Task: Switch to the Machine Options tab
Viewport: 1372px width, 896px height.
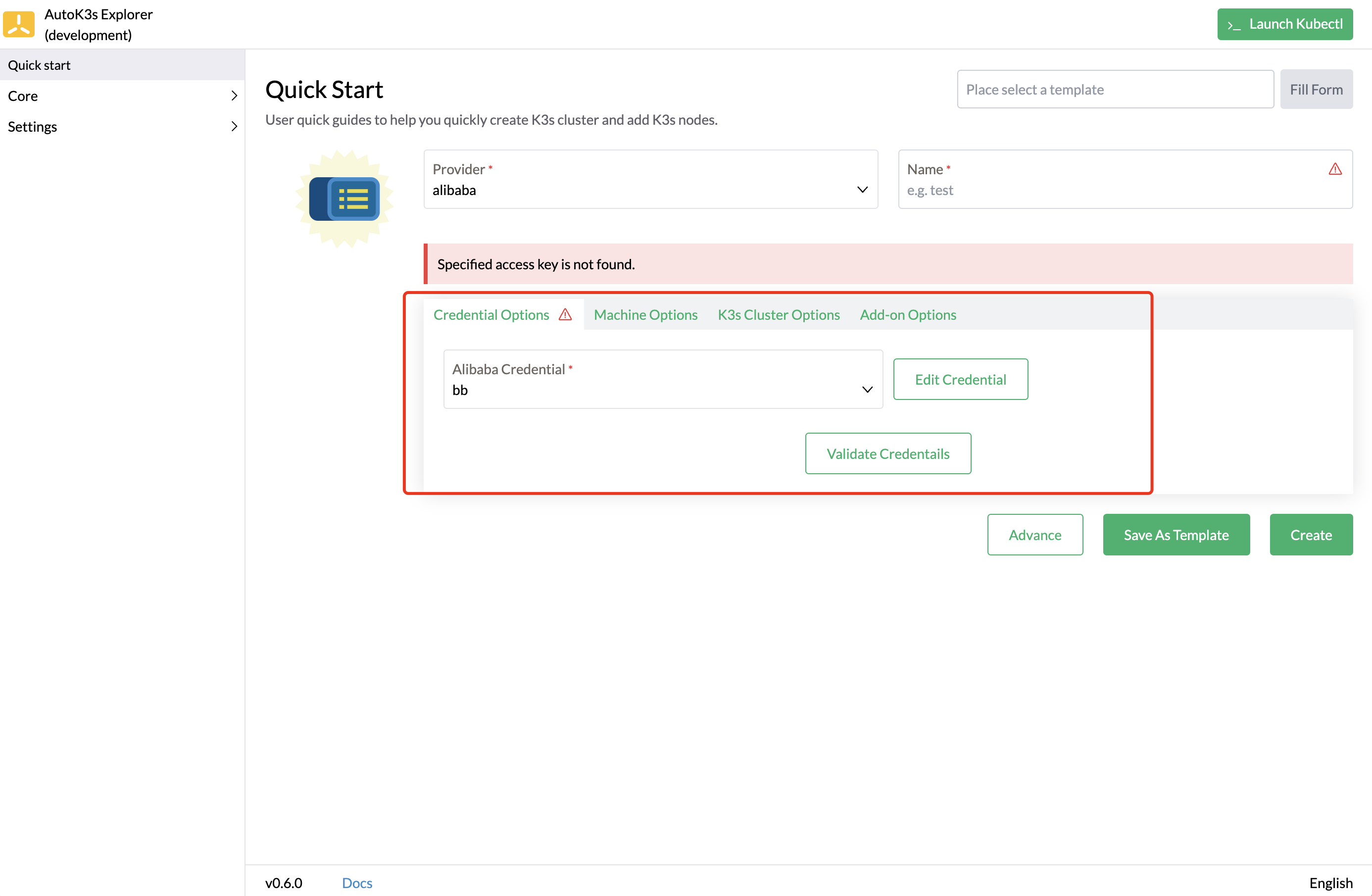Action: click(x=645, y=315)
